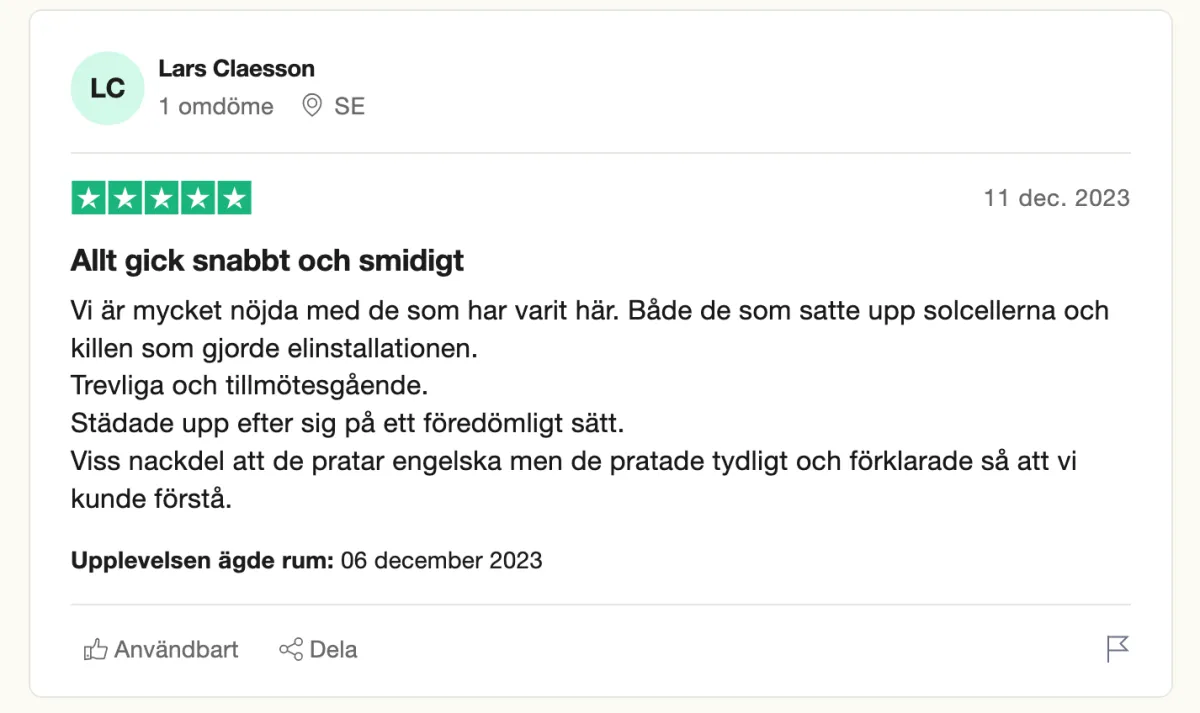Open review title 'Allt gick snabbt och smidigt'
The image size is (1200, 713).
[x=267, y=261]
